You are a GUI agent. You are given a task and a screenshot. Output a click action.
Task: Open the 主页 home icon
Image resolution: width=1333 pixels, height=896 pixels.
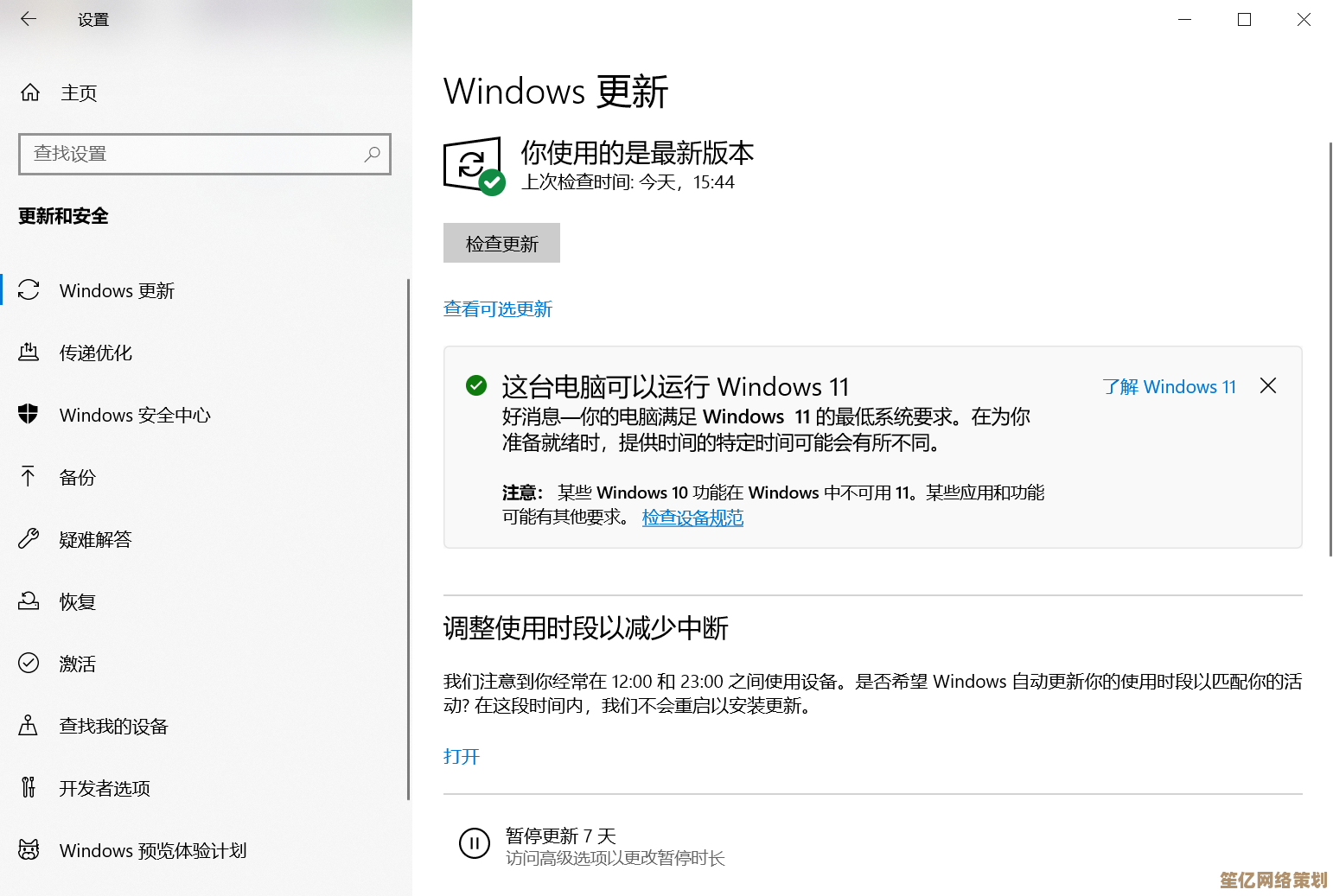pyautogui.click(x=29, y=92)
